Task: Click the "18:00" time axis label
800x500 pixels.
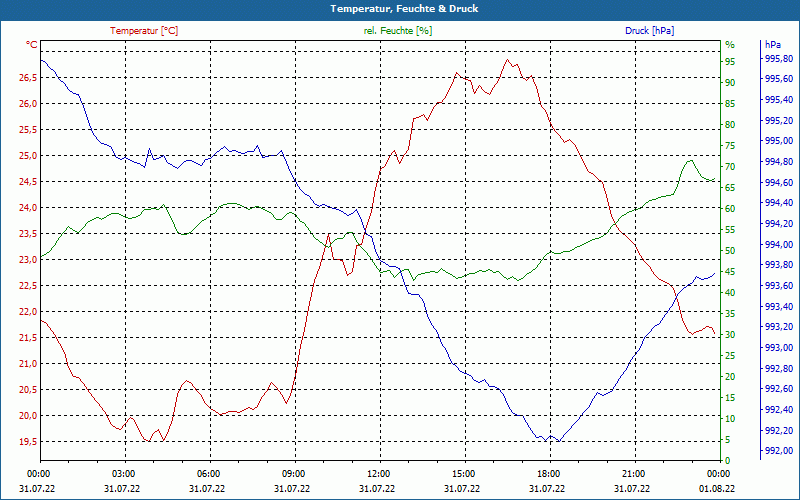Action: 548,474
